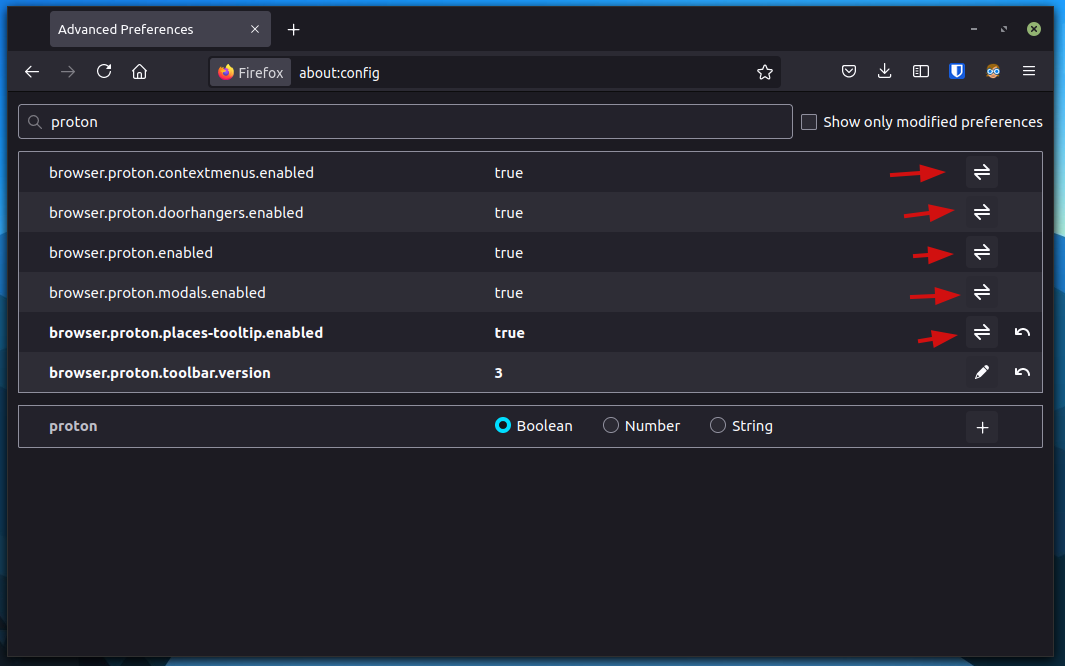The width and height of the screenshot is (1065, 666).
Task: Toggle browser.proton.contextmenus.enabled preference
Action: (981, 172)
